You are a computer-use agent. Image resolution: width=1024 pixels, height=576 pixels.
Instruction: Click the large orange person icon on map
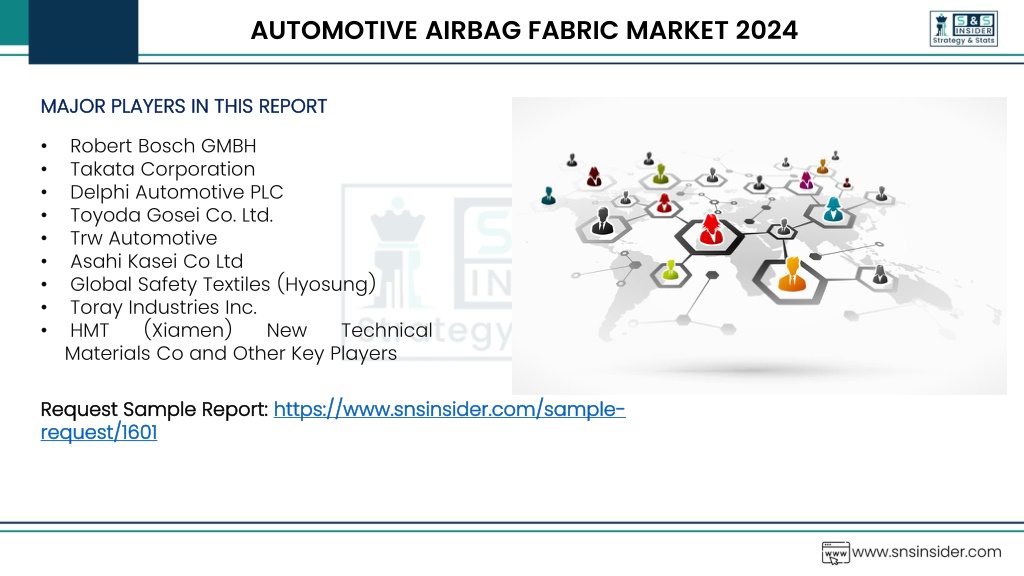[x=792, y=274]
